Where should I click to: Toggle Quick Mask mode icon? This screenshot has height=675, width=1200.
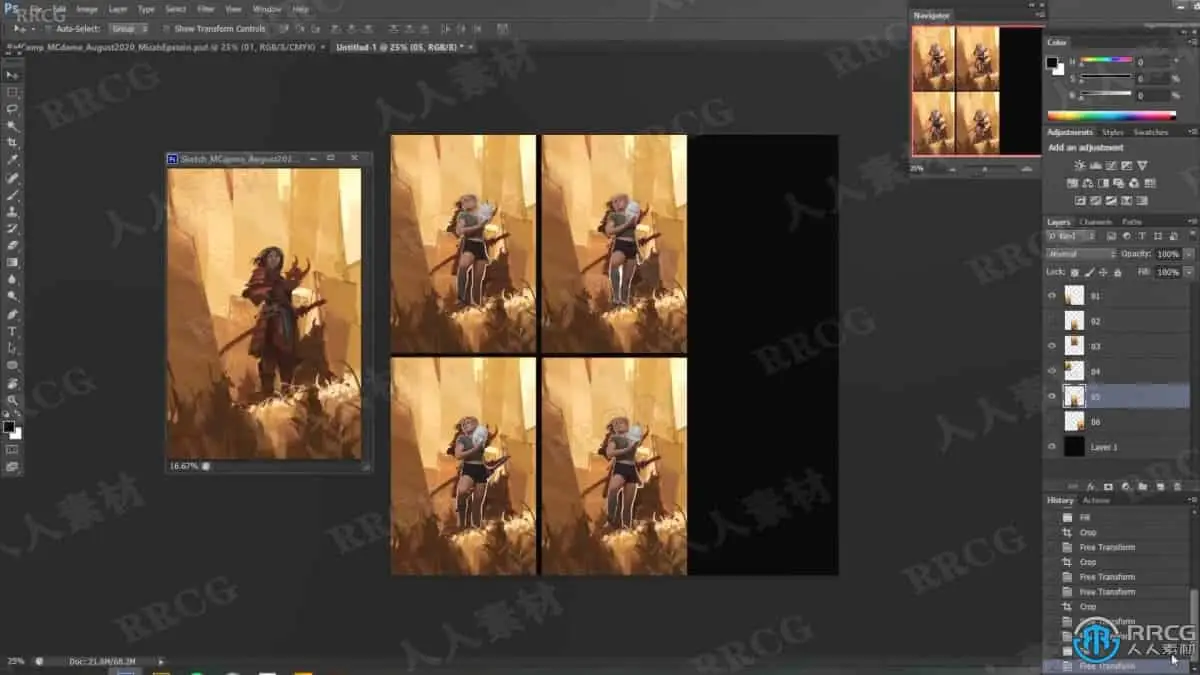pyautogui.click(x=12, y=449)
